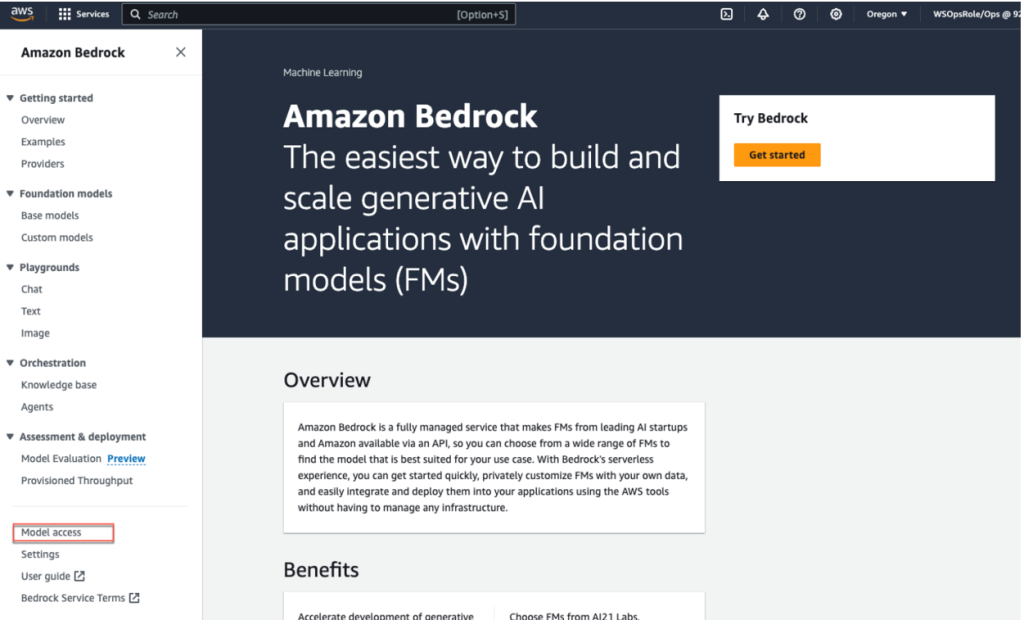The height and width of the screenshot is (620, 1024).
Task: Open the notifications bell
Action: click(x=762, y=14)
